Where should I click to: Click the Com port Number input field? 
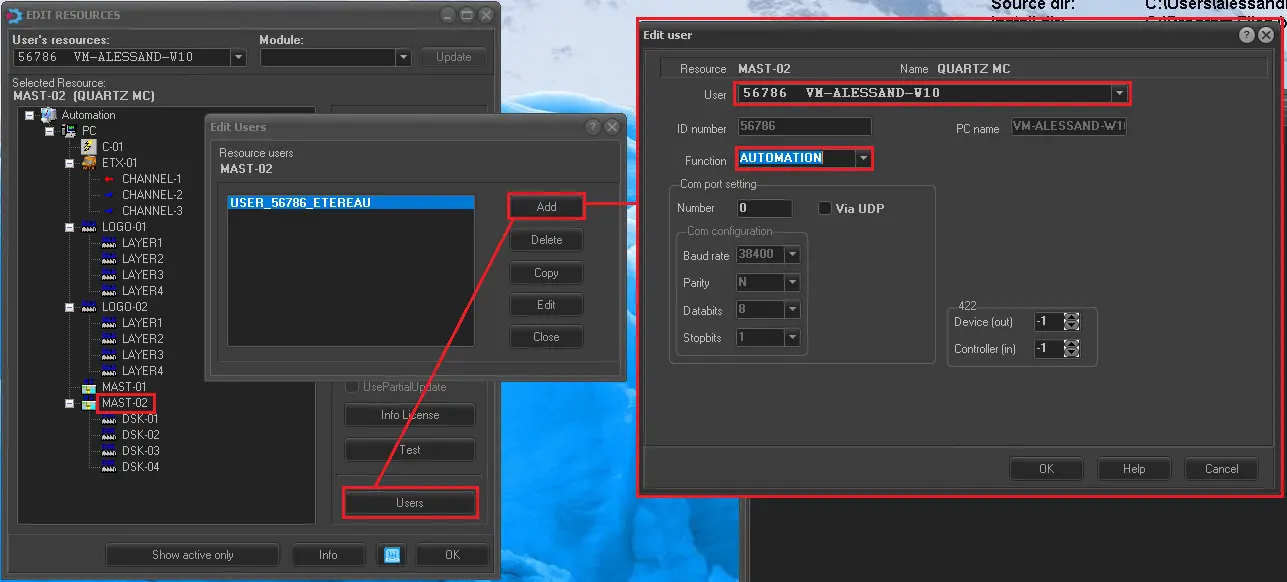point(764,209)
